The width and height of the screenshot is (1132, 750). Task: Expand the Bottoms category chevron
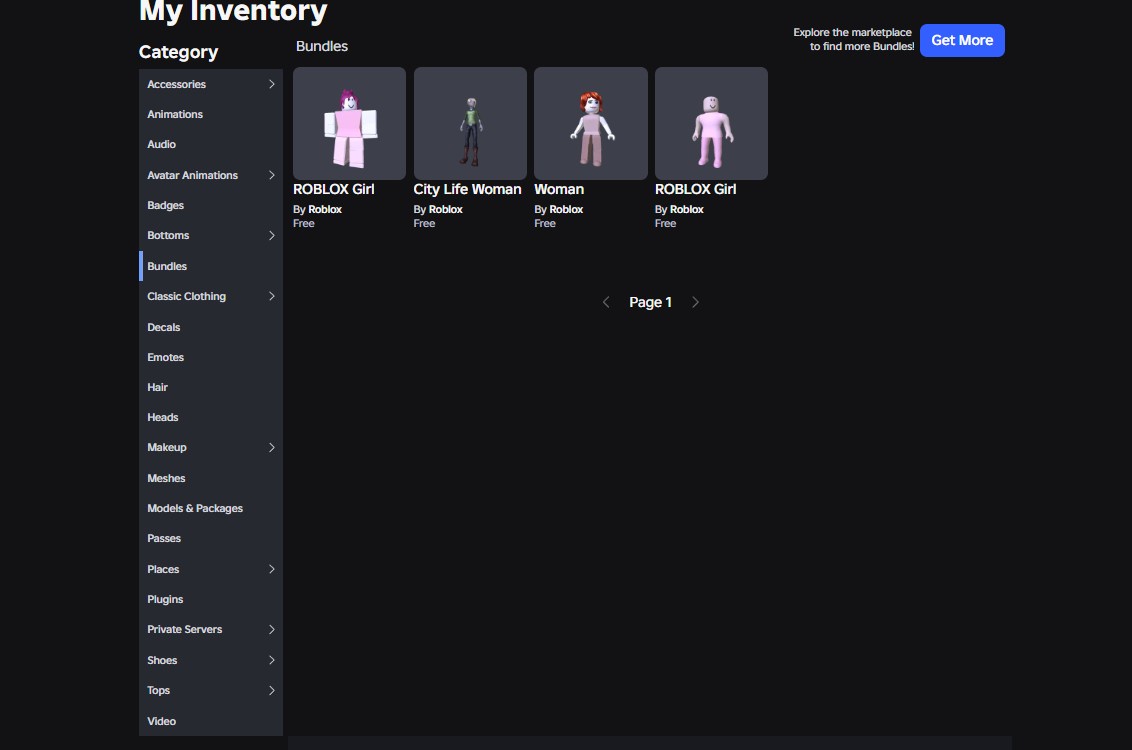coord(271,235)
